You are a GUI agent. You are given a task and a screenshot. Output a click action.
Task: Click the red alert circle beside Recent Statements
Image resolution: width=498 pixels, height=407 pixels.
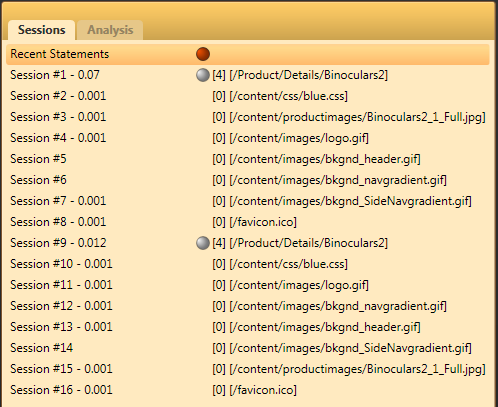[203, 54]
